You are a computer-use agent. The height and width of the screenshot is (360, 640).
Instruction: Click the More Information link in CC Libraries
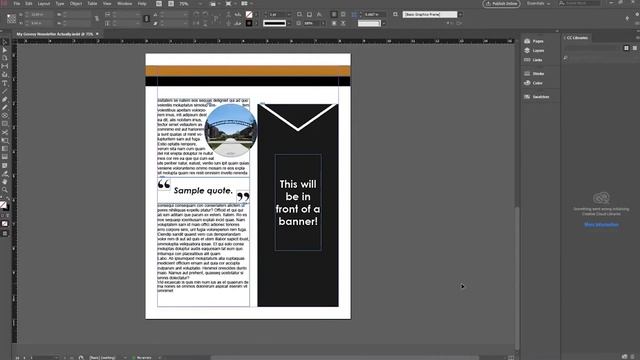pos(601,225)
